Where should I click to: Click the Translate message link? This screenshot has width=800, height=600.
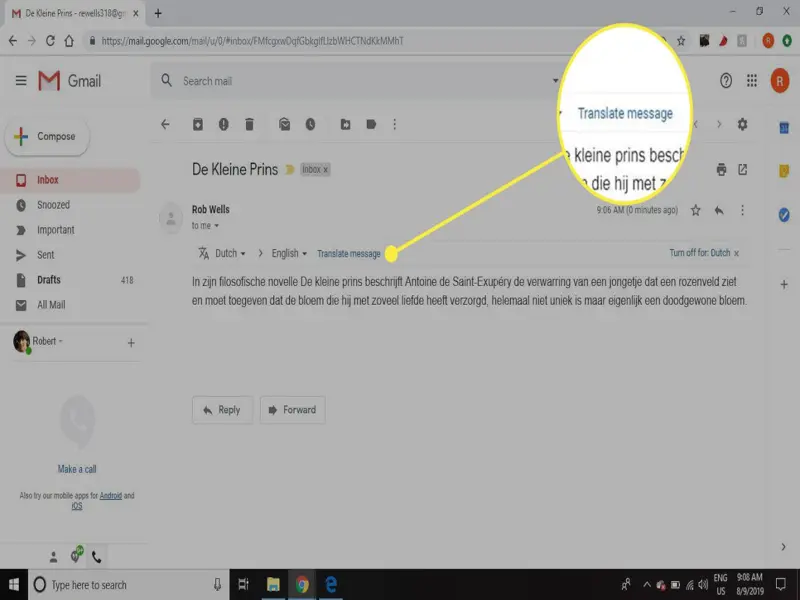348,253
